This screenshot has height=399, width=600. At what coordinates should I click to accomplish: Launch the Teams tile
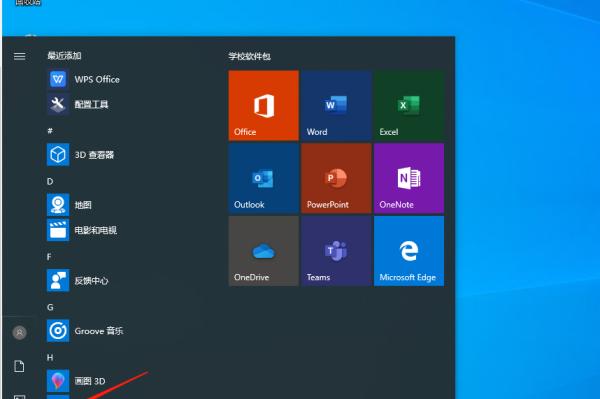pyautogui.click(x=336, y=251)
